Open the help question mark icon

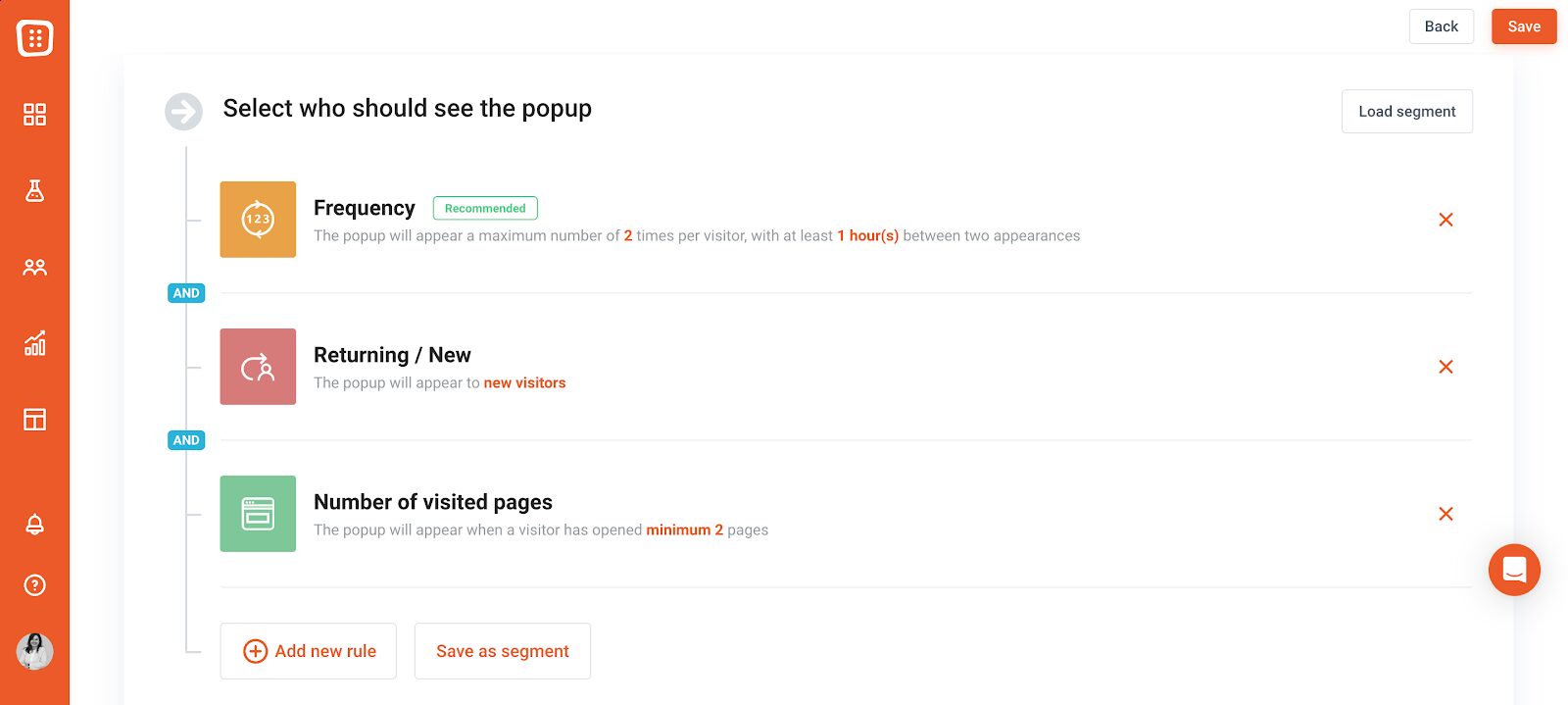tap(34, 585)
